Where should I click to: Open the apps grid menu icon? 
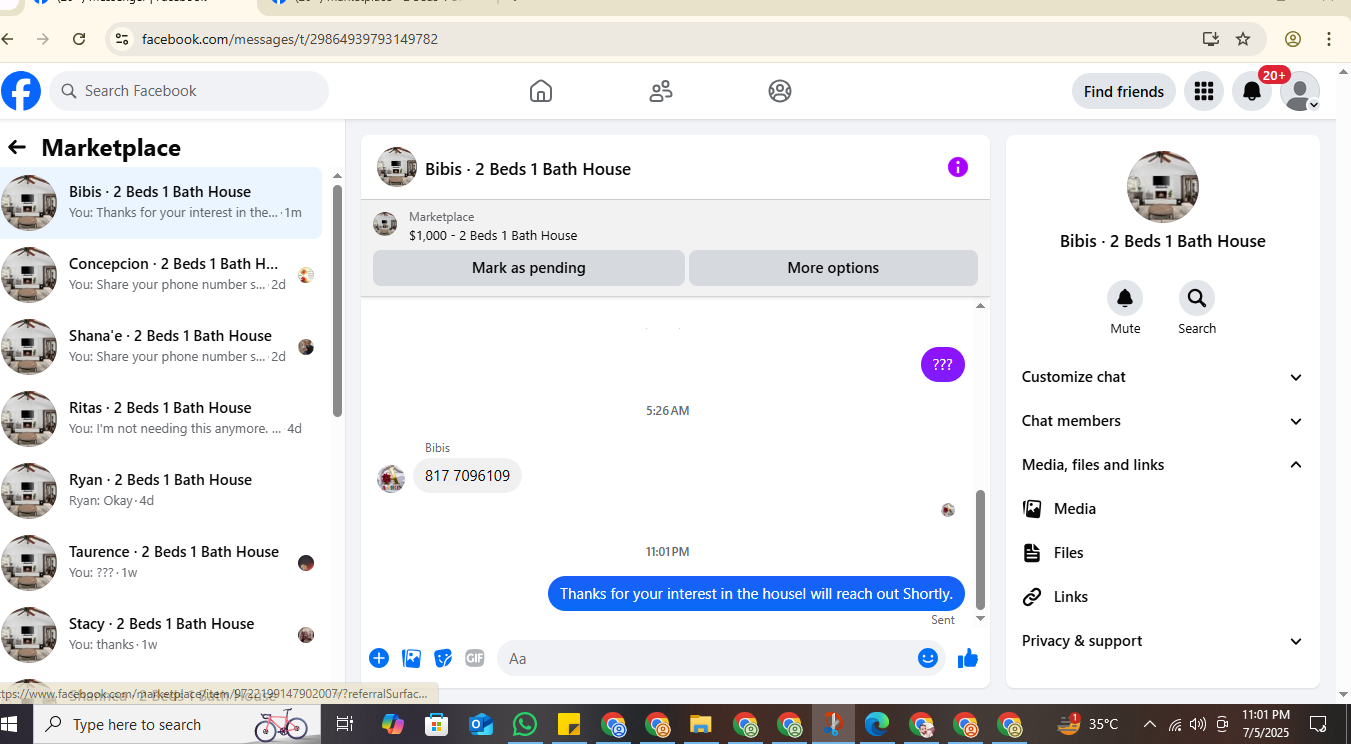click(1204, 91)
